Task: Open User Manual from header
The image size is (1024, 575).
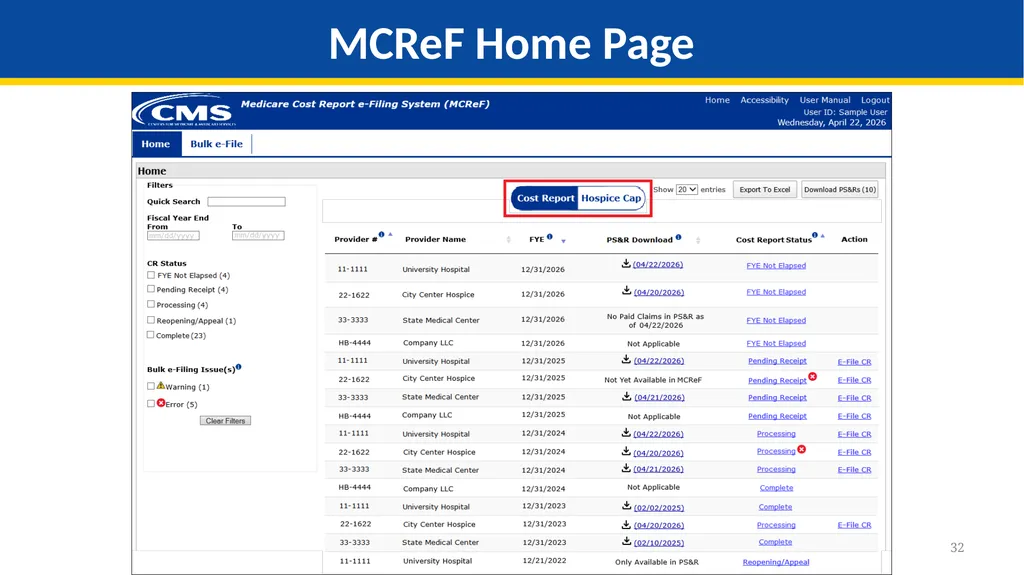Action: 825,100
